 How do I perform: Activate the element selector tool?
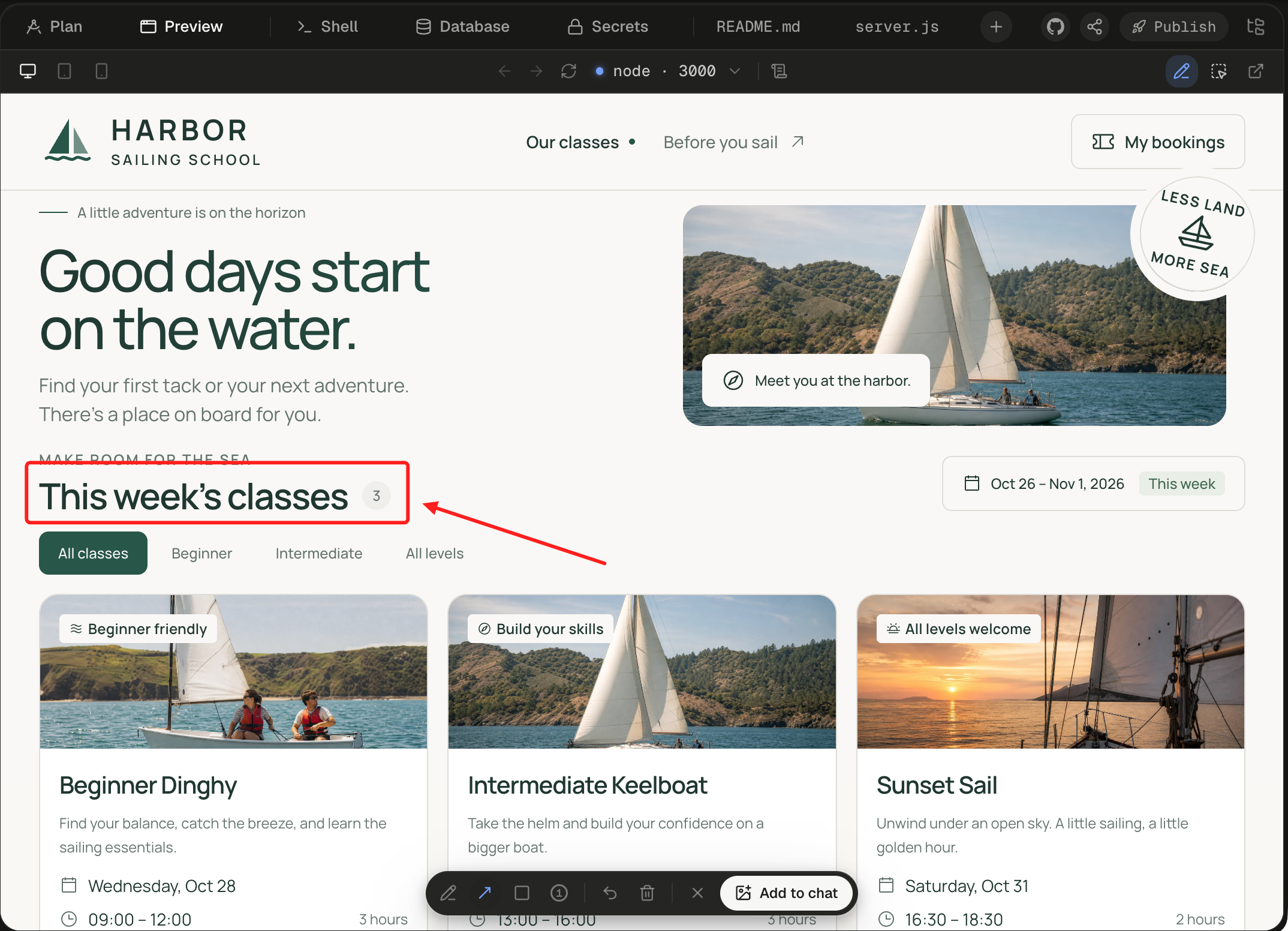coord(1218,71)
